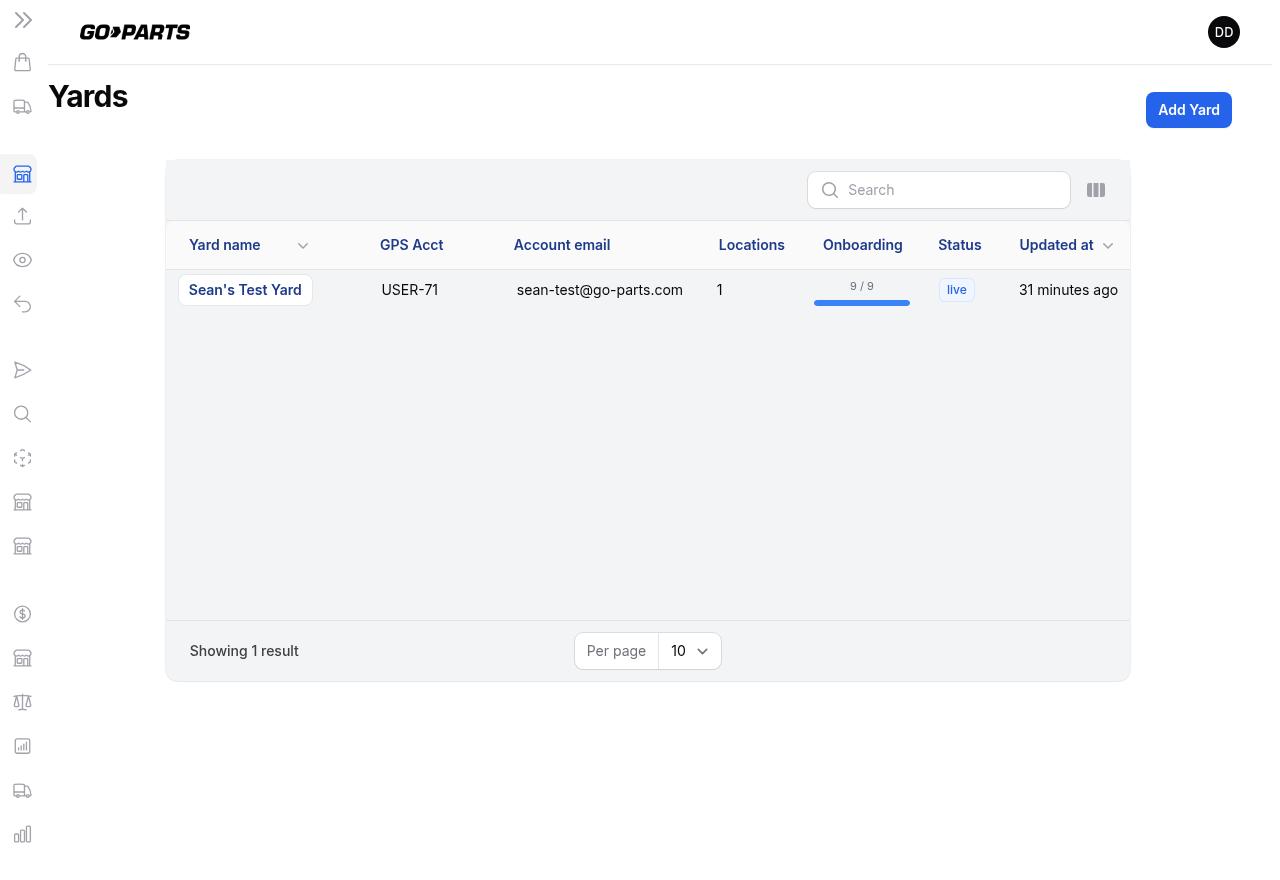Select the truck icon below the boxed chart icon
1280x880 pixels.
pos(22,791)
